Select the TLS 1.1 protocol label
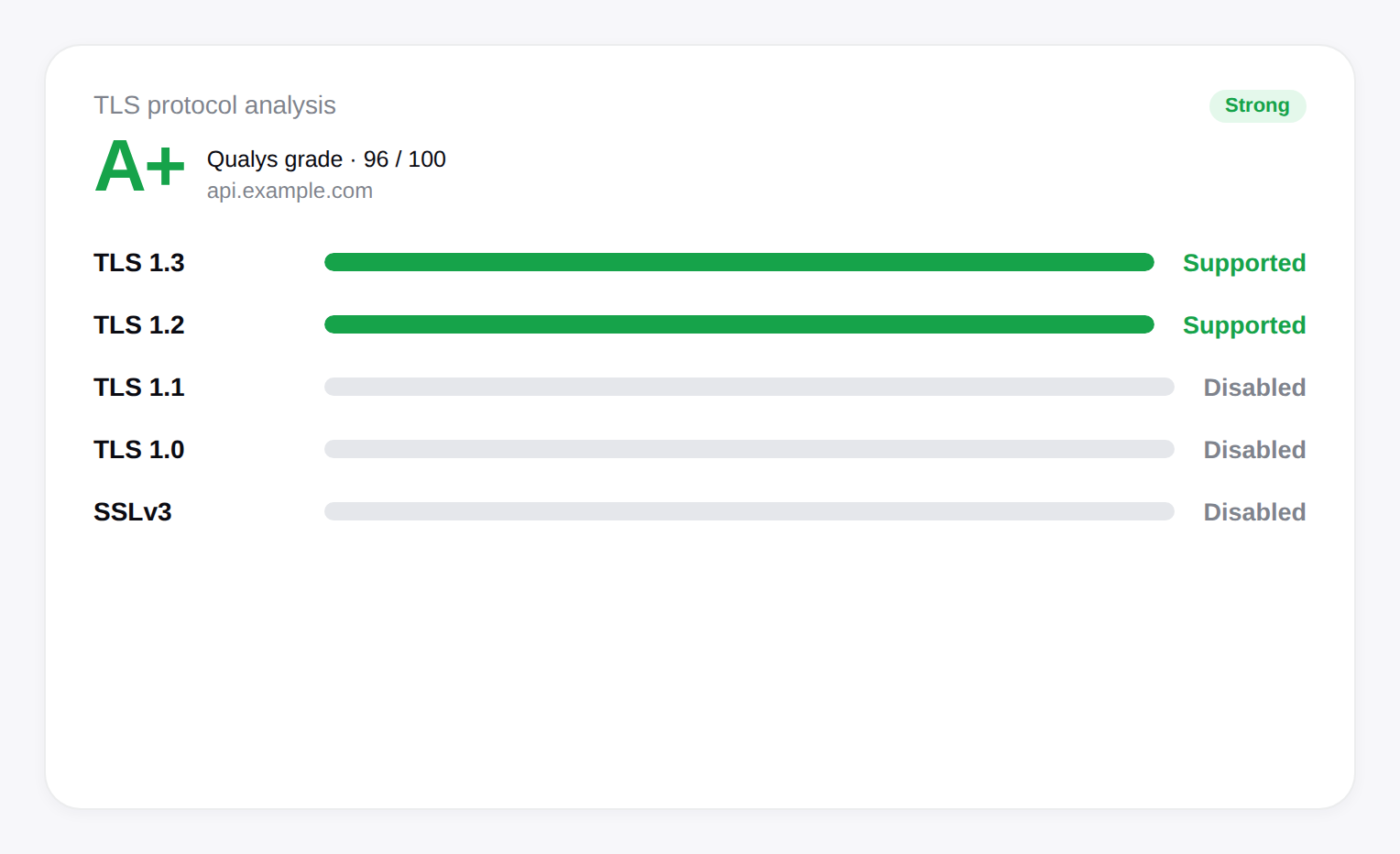Viewport: 1400px width, 854px height. tap(139, 388)
